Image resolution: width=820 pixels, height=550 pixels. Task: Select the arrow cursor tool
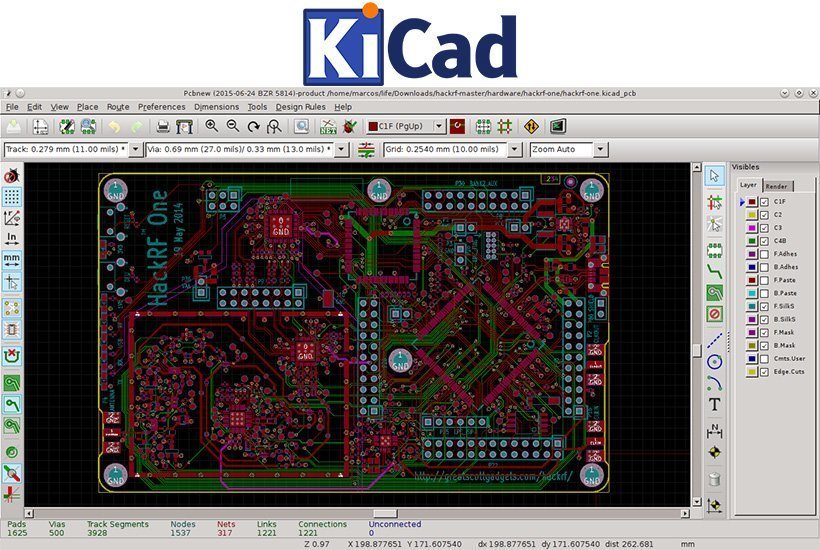coord(714,176)
